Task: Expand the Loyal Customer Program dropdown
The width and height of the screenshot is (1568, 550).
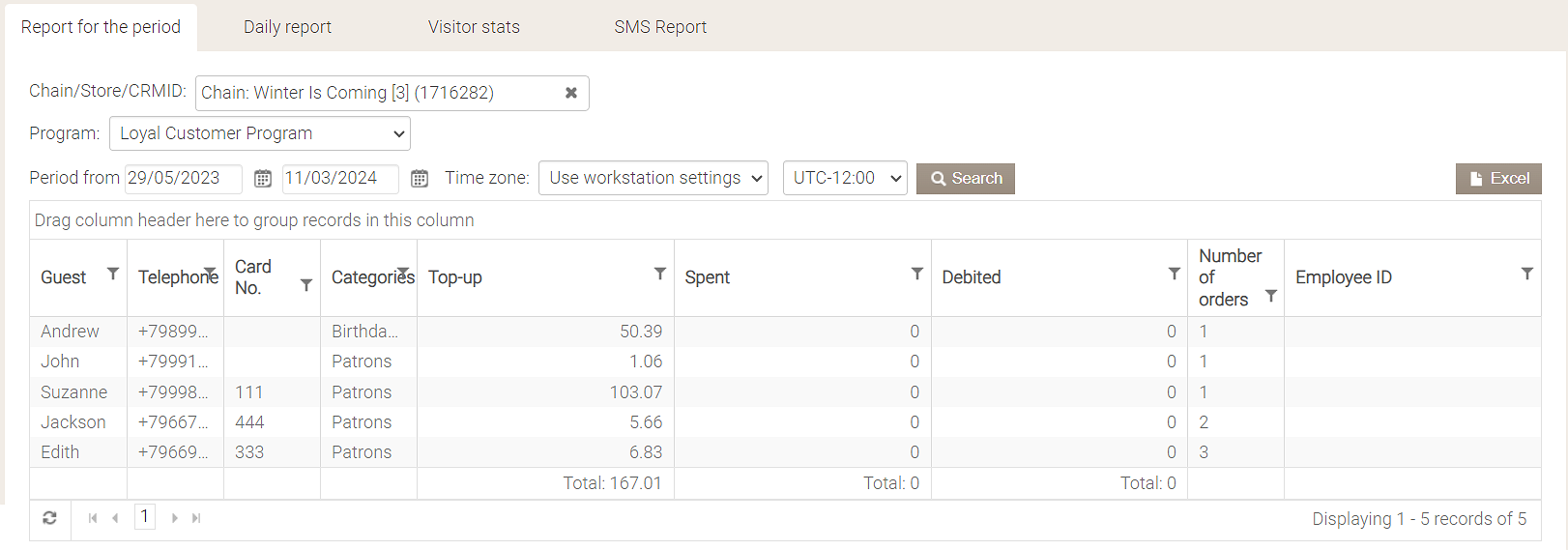Action: coord(260,133)
